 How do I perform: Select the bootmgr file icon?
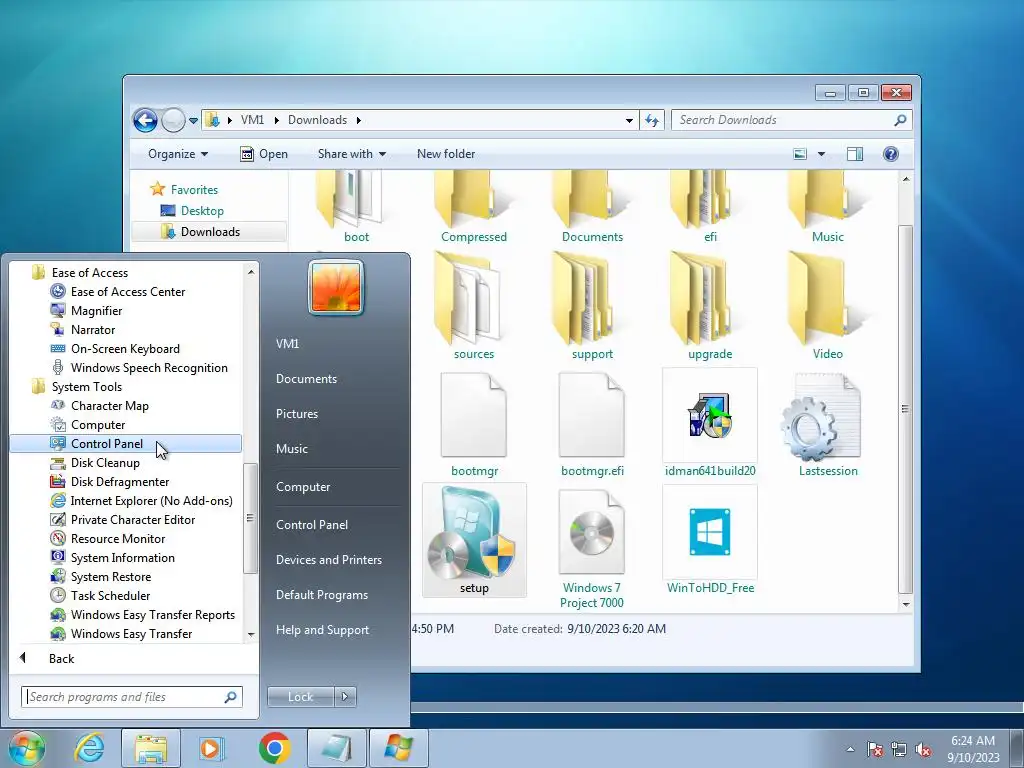click(x=473, y=415)
